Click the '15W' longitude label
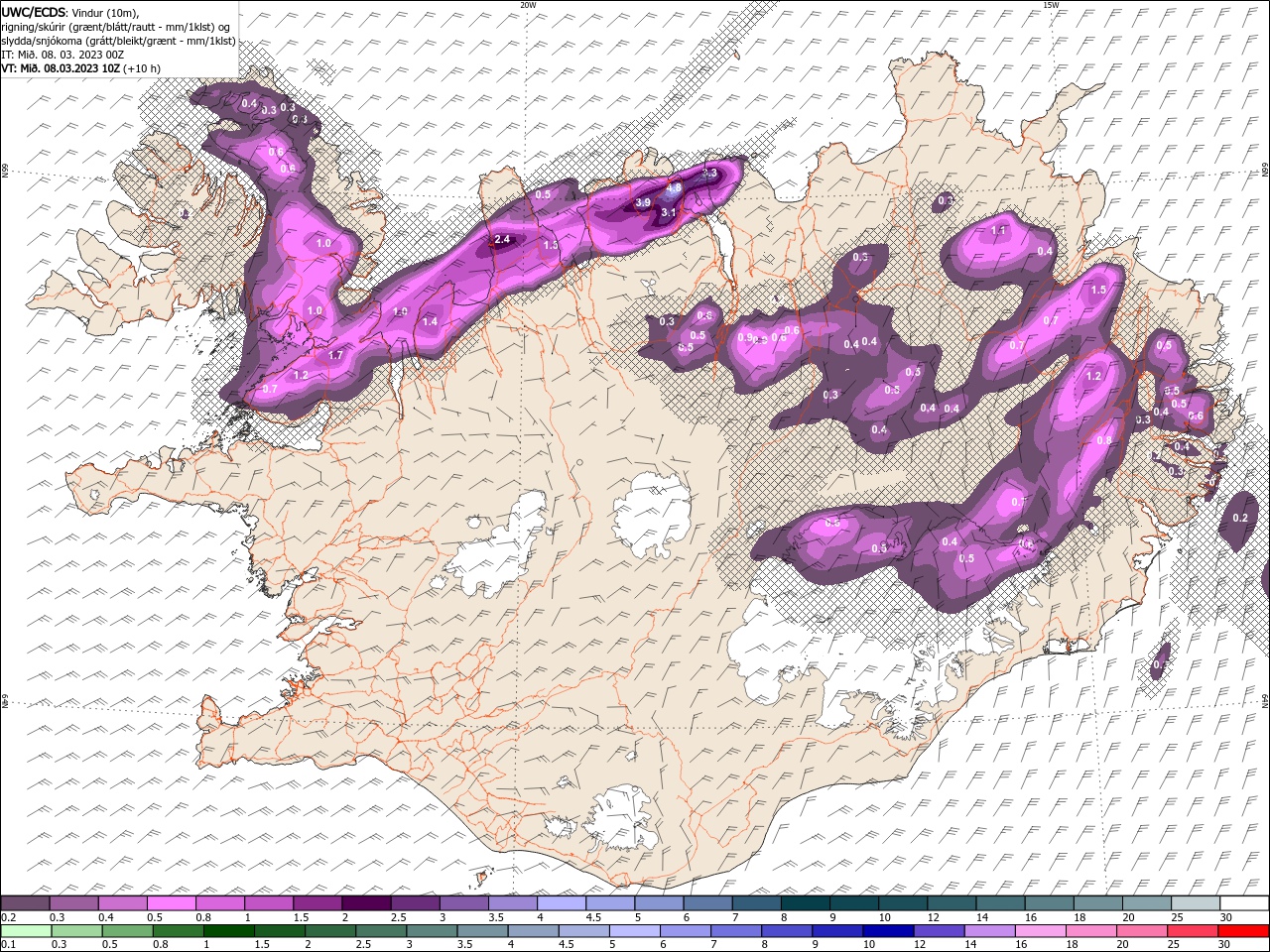This screenshot has height=952, width=1270. pyautogui.click(x=1050, y=5)
